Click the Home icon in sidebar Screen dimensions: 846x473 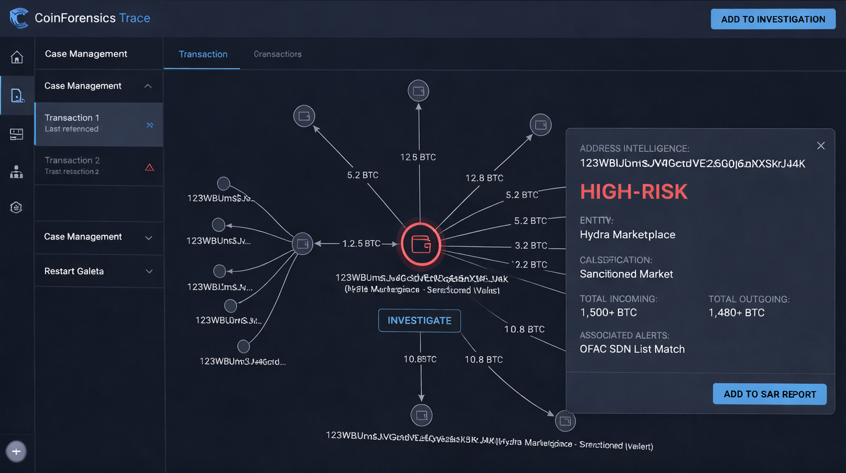(17, 57)
